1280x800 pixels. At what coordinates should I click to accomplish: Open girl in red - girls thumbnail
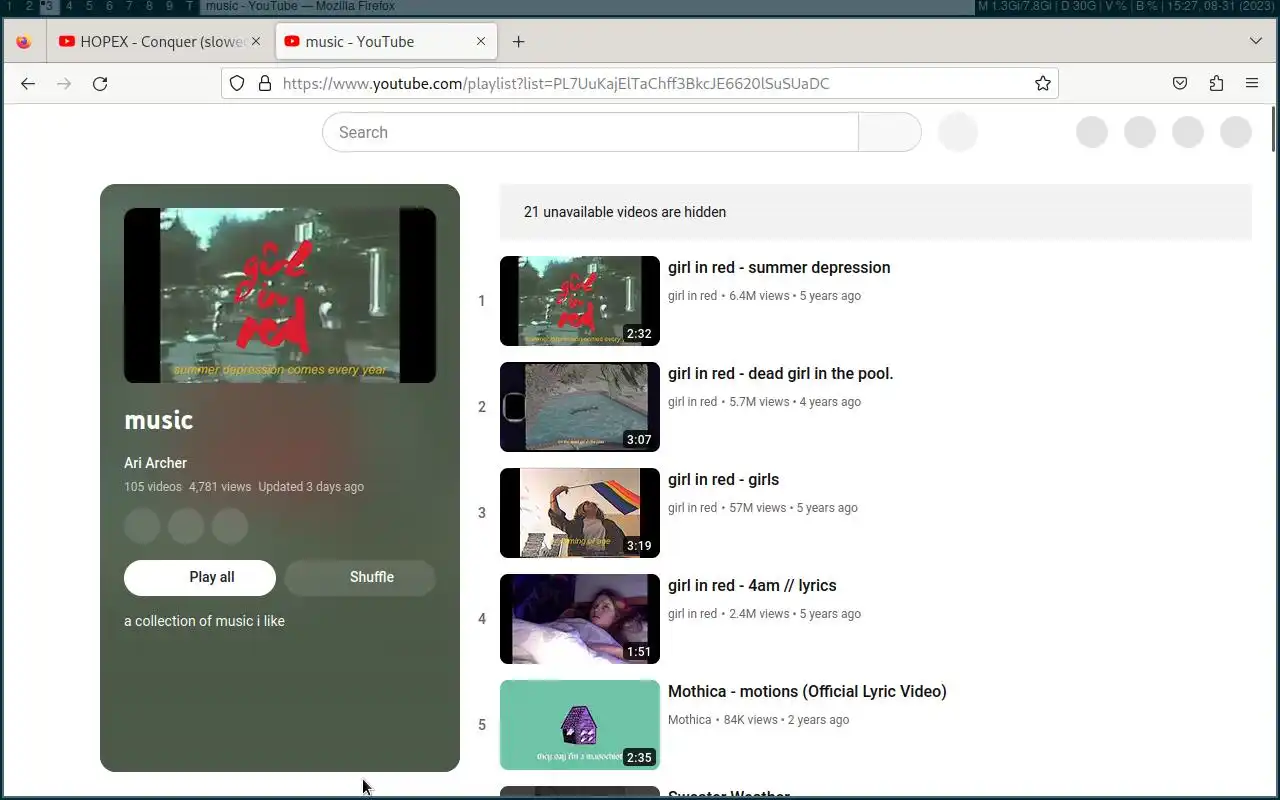pyautogui.click(x=580, y=513)
